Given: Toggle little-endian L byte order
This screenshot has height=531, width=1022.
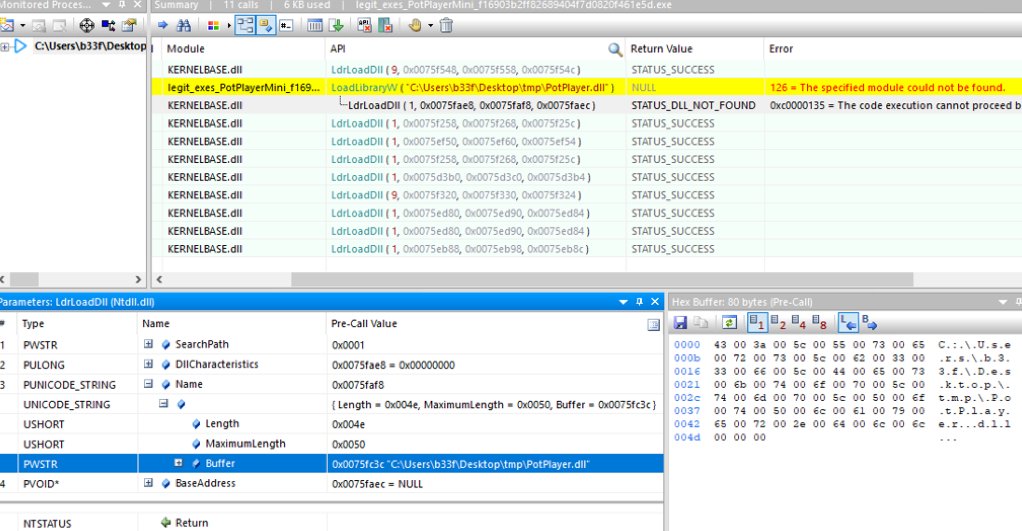Looking at the screenshot, I should click(x=848, y=322).
